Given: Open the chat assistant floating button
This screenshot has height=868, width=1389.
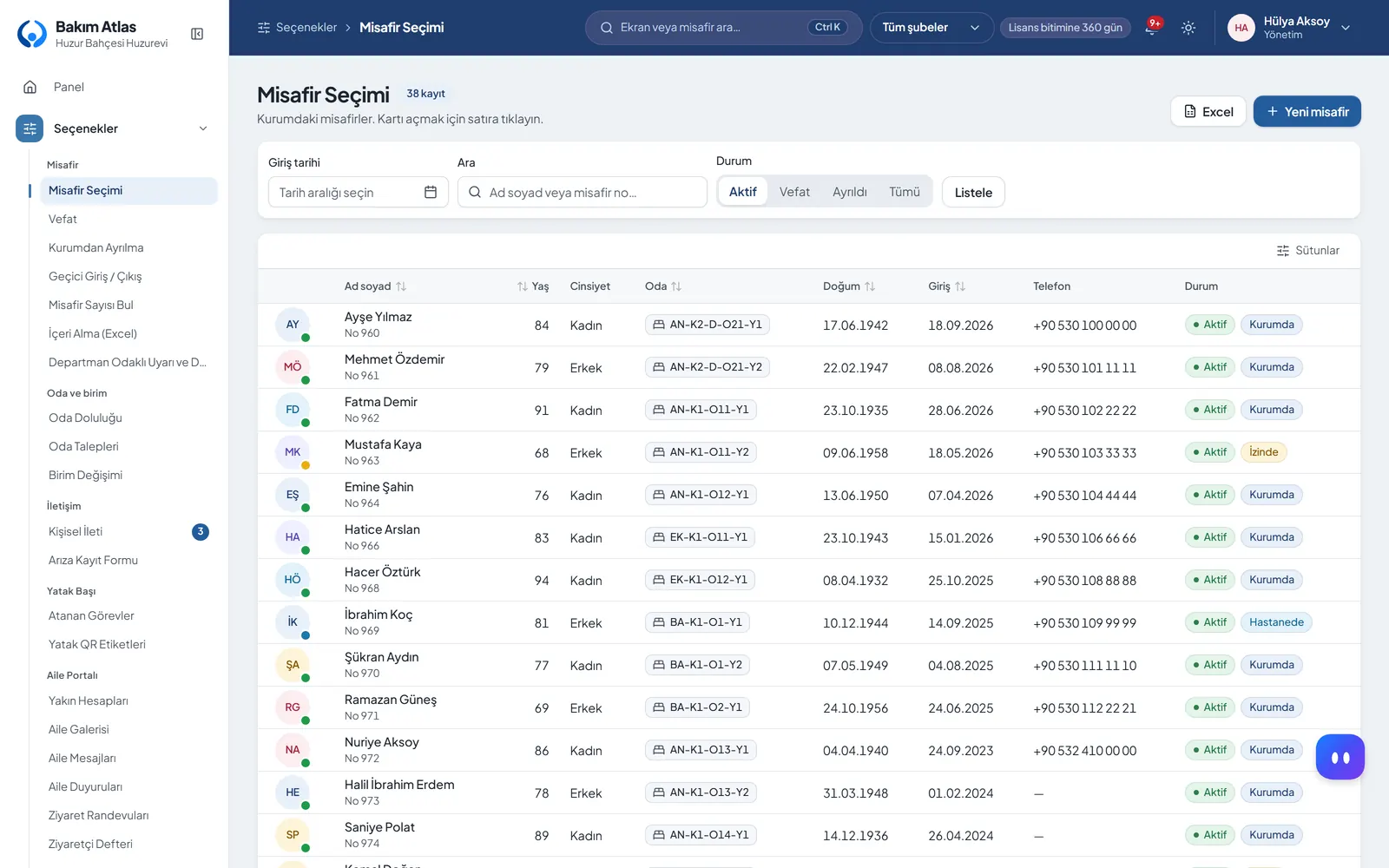Looking at the screenshot, I should [x=1340, y=757].
